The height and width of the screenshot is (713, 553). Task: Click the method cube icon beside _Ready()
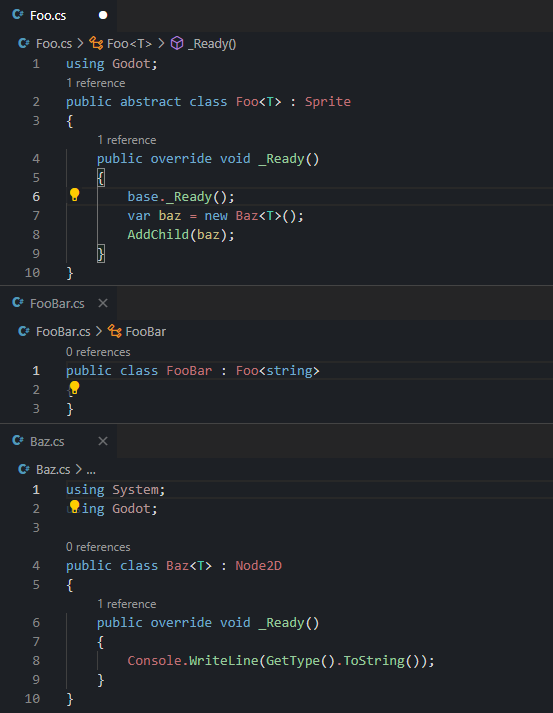tap(177, 44)
